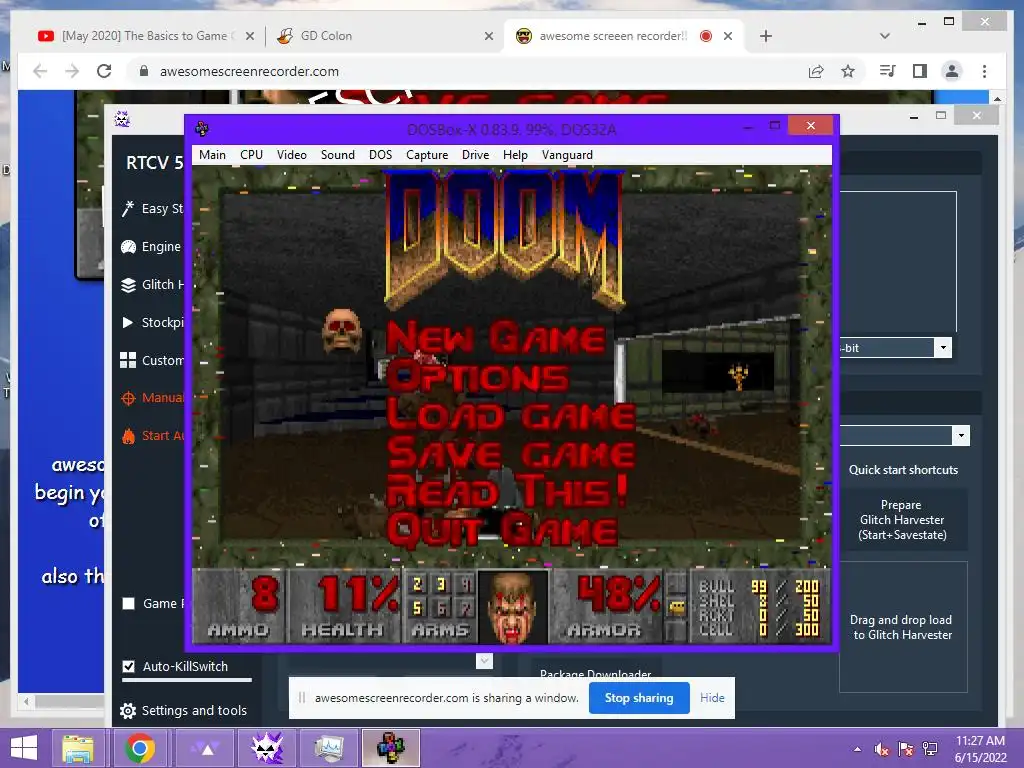Select Read This! in the Doom menu
The width and height of the screenshot is (1024, 768).
click(508, 491)
